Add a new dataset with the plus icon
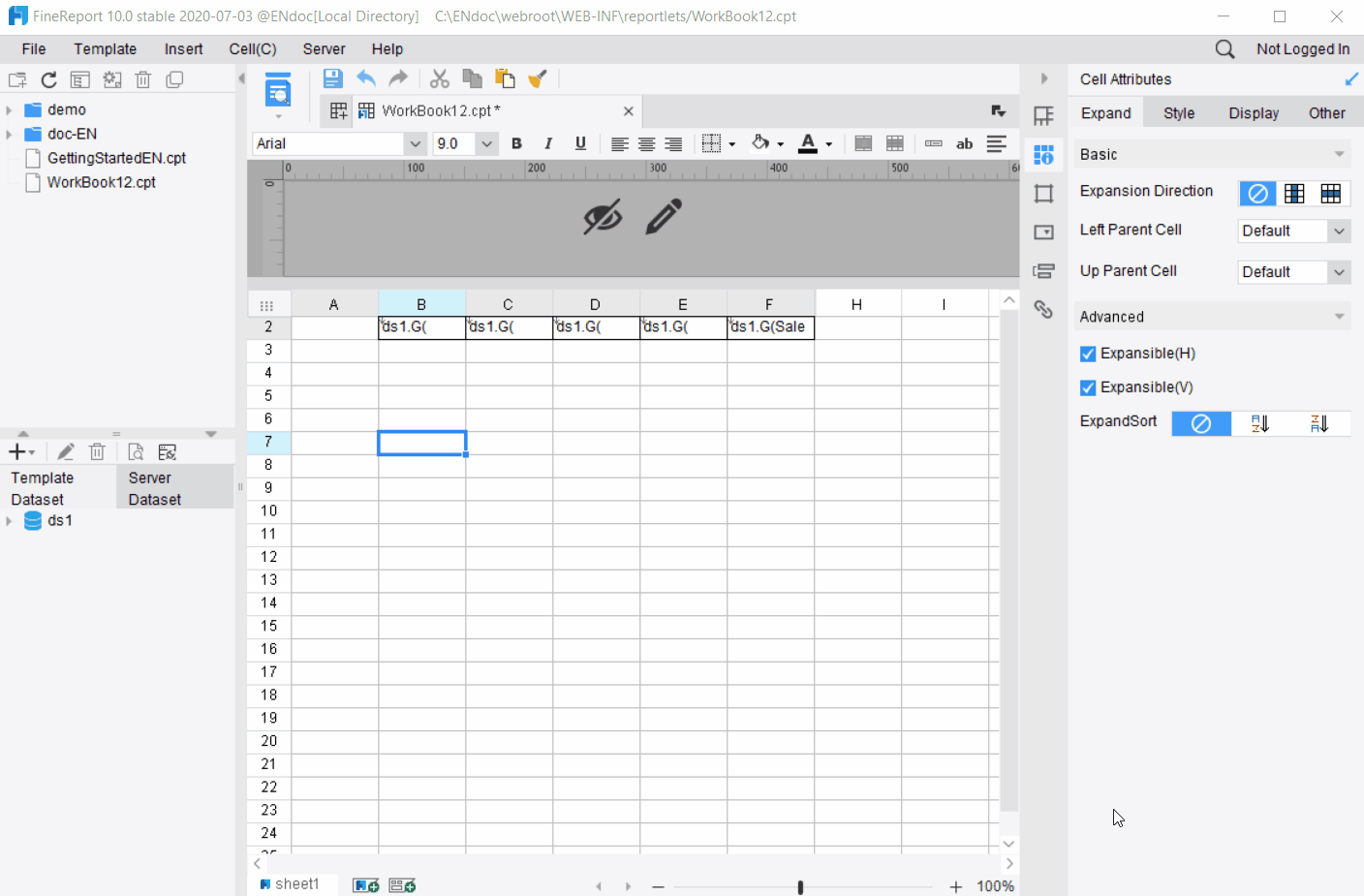The height and width of the screenshot is (896, 1364). click(16, 452)
